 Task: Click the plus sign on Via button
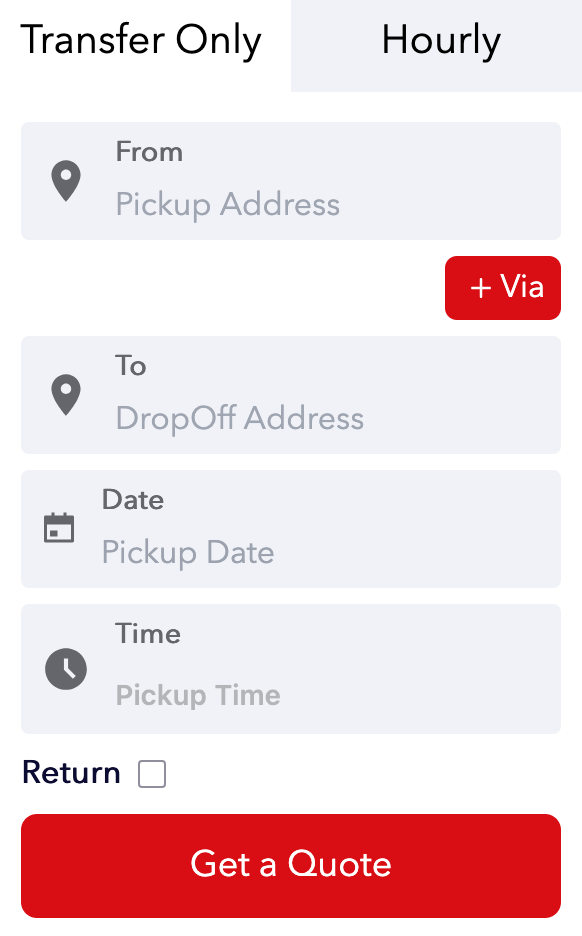[481, 288]
